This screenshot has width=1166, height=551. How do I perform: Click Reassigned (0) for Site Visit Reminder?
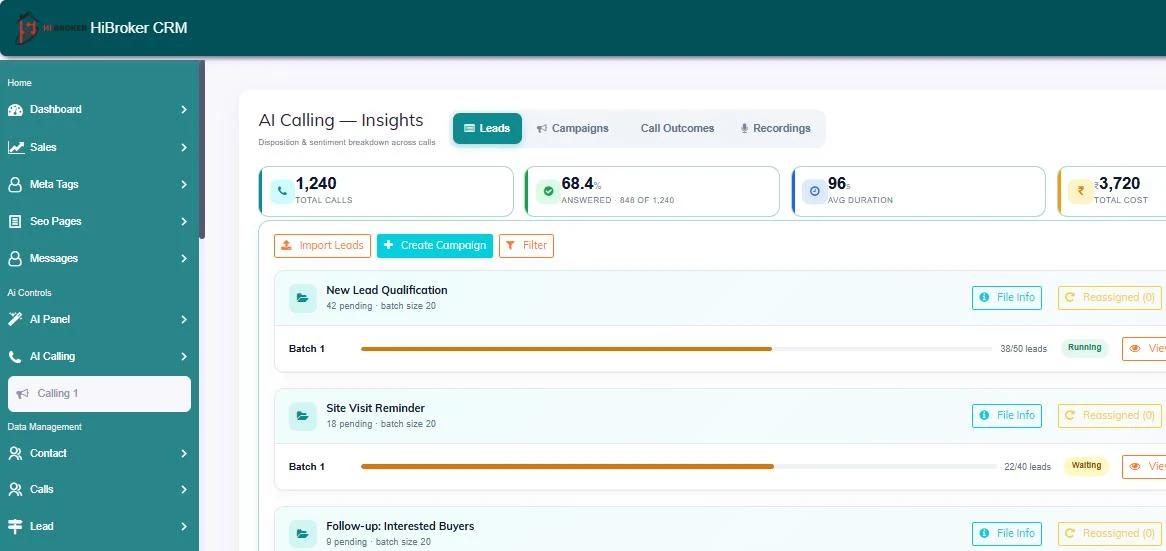[1109, 416]
